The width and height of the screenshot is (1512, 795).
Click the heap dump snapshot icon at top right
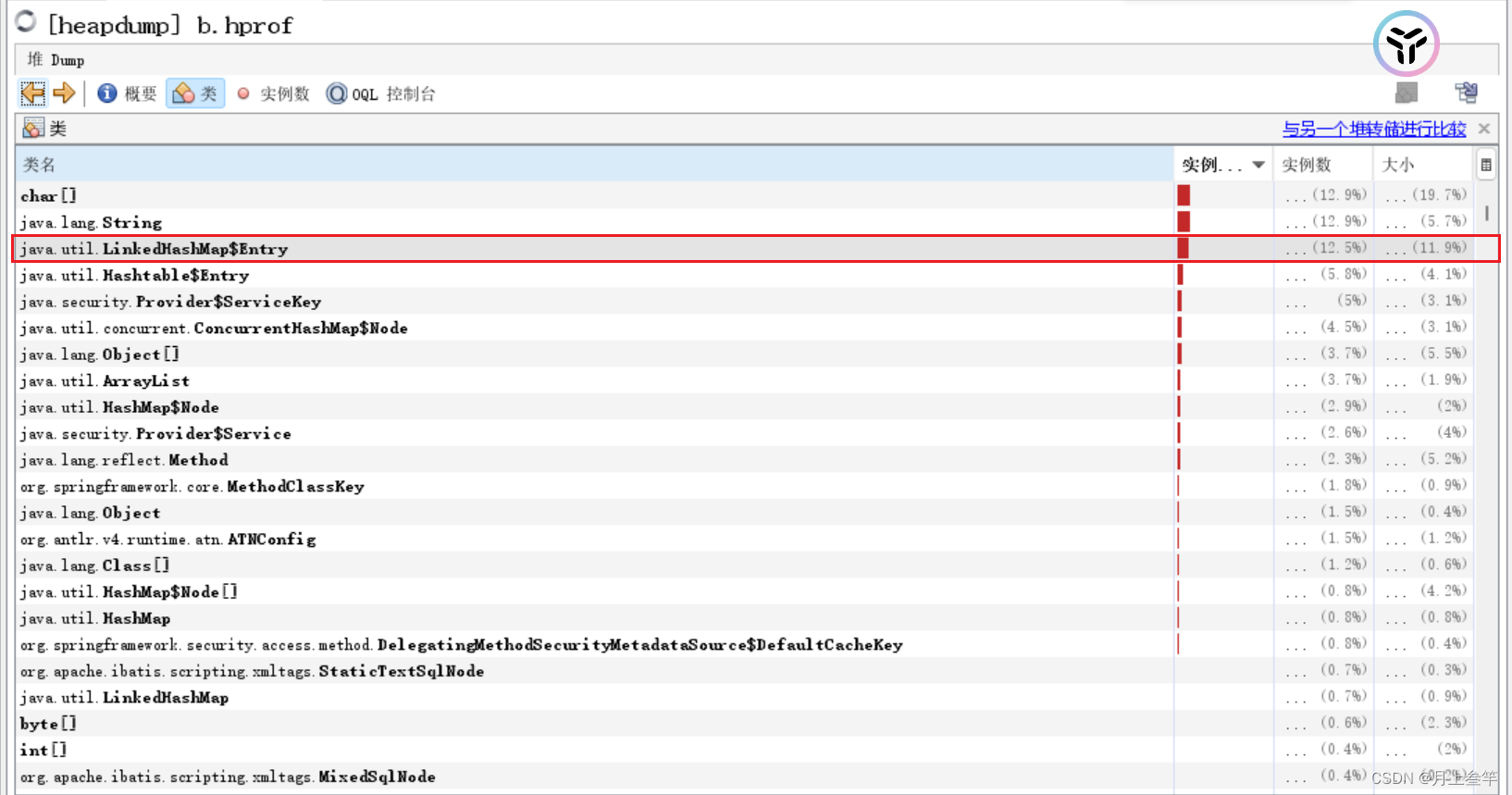(1407, 93)
